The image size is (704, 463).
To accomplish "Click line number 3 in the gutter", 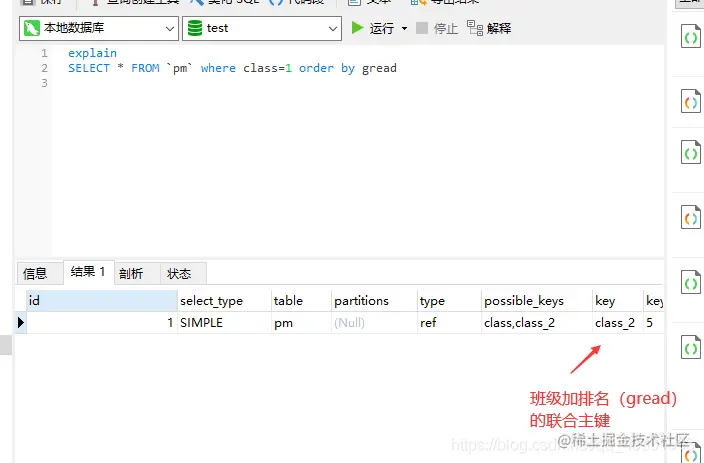I will coord(44,83).
